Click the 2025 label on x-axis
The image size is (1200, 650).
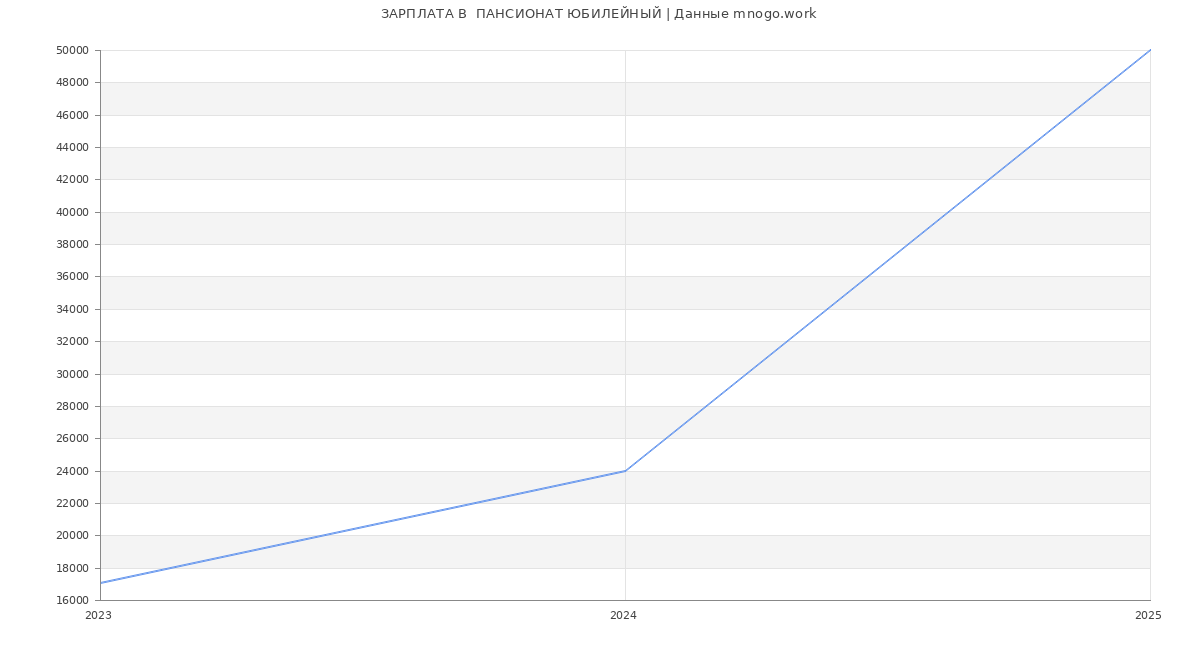pos(1148,616)
